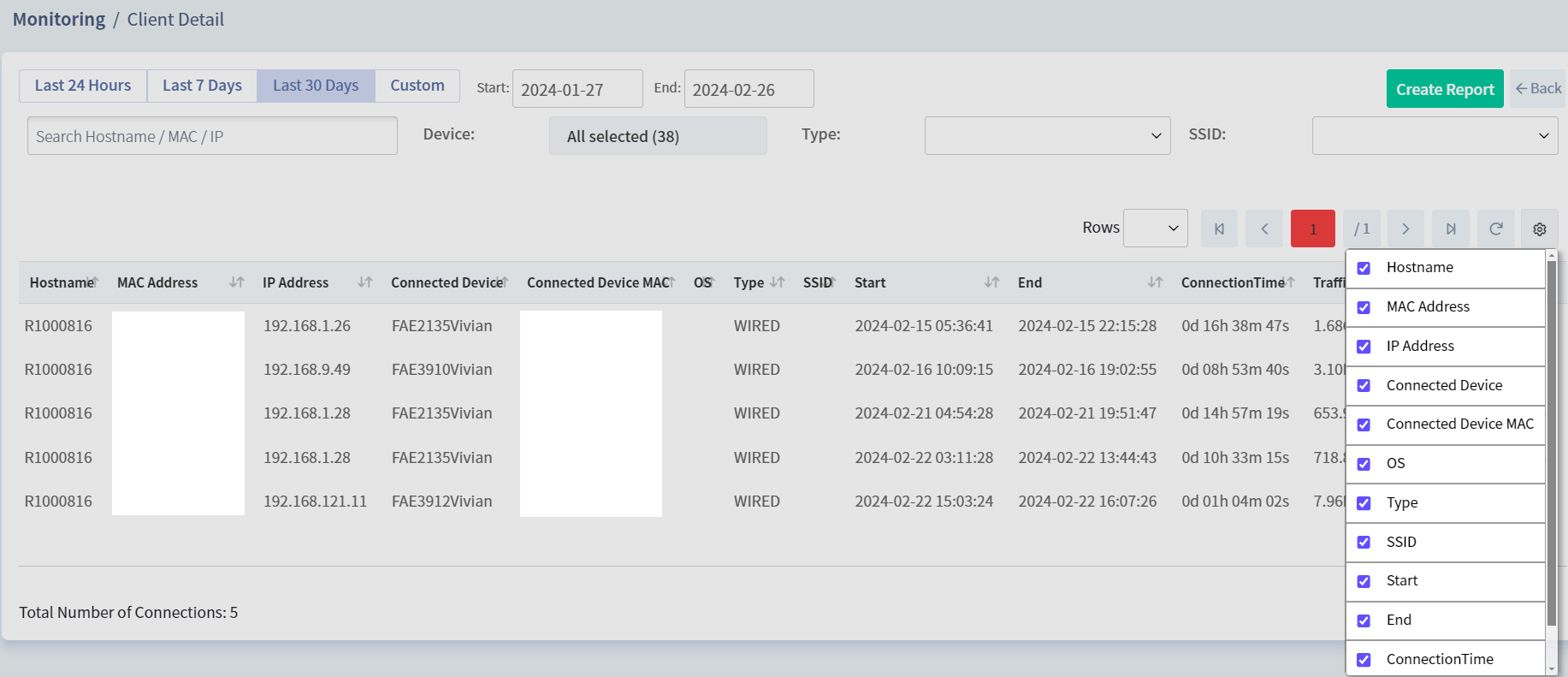Click IP 192.168.121.11 cell

tap(315, 502)
